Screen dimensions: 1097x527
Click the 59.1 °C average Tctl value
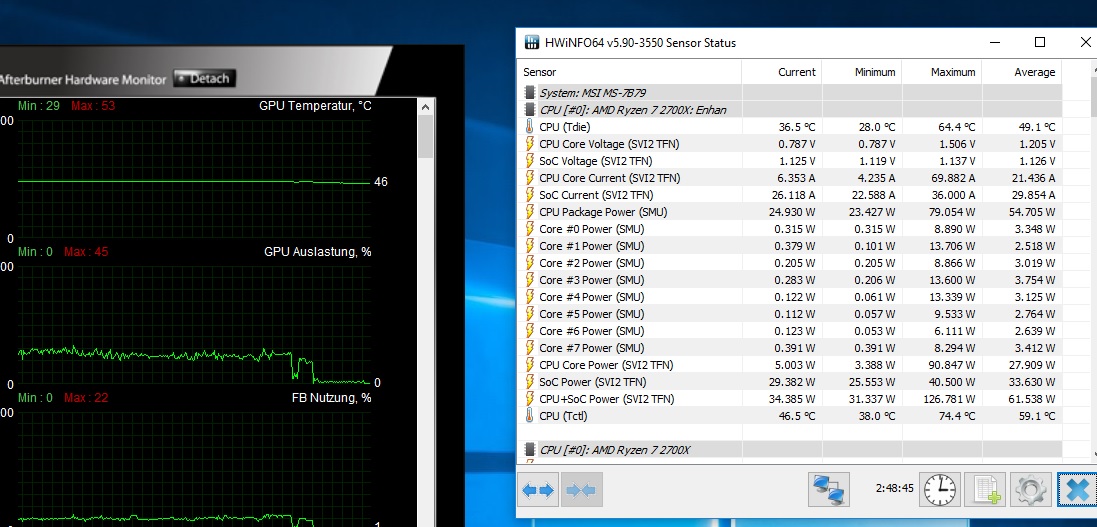pyautogui.click(x=1037, y=416)
